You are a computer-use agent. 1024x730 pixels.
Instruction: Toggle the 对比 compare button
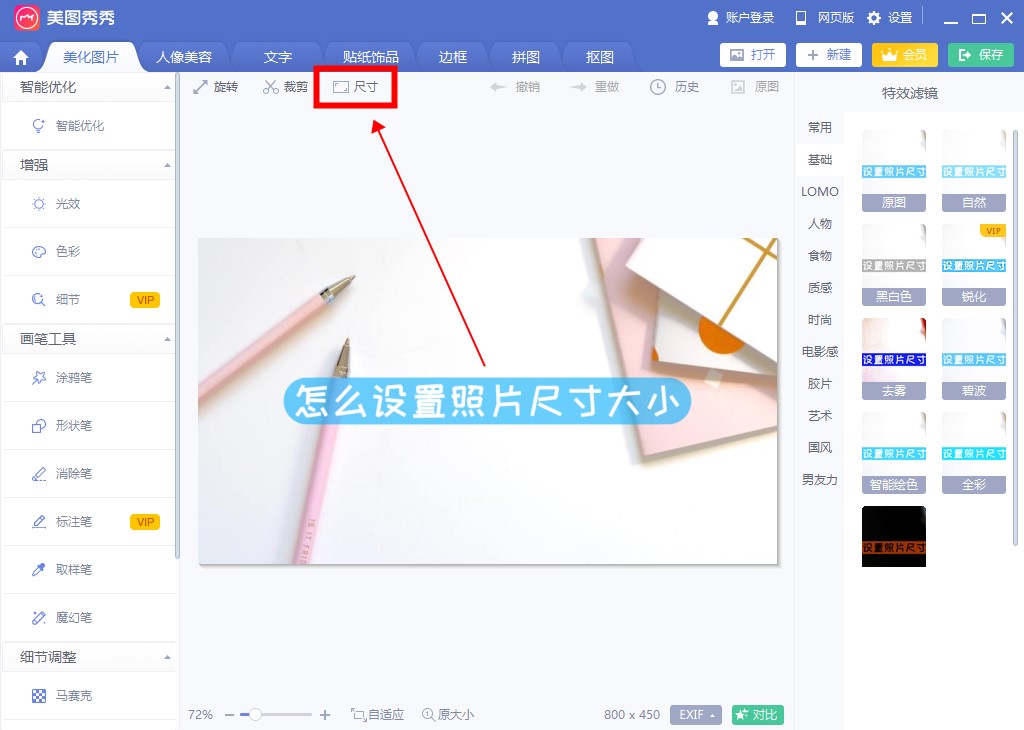[757, 715]
